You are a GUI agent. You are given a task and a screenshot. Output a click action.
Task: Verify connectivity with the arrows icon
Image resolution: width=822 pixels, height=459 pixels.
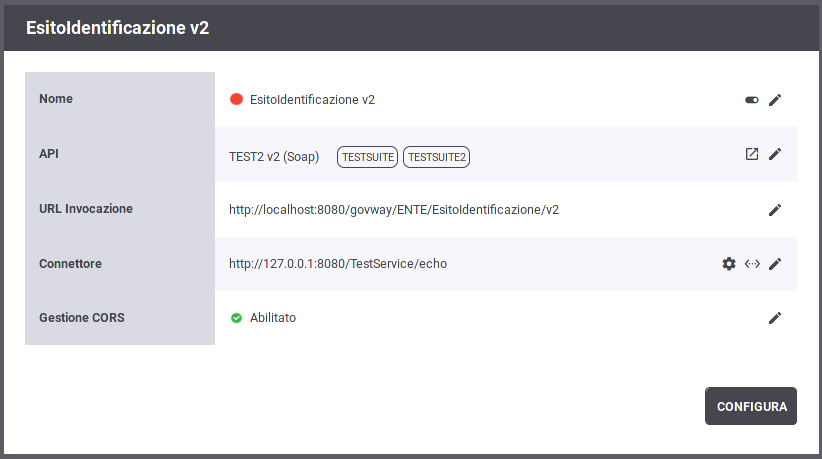752,264
